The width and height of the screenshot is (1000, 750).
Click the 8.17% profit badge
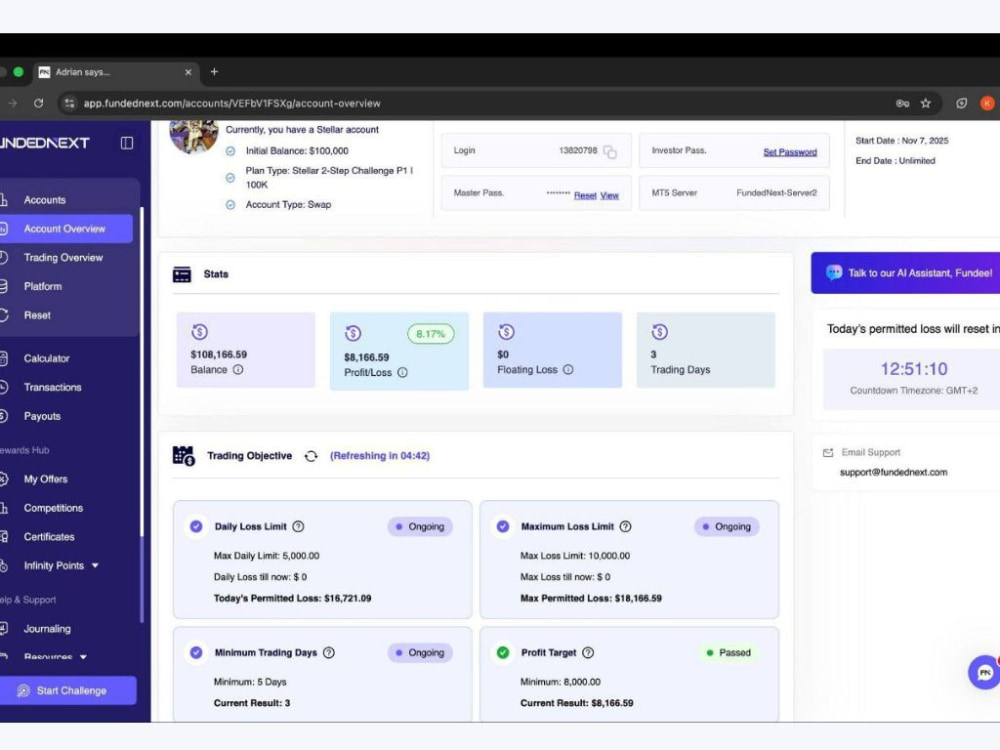point(430,334)
